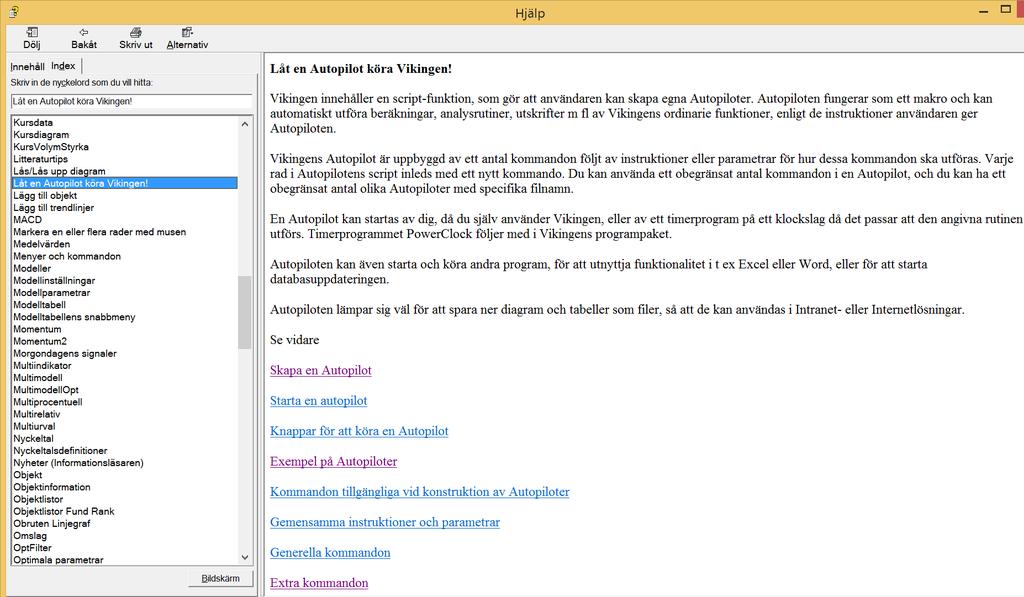Select Nyckeltal index entry
This screenshot has height=597, width=1024.
point(33,438)
